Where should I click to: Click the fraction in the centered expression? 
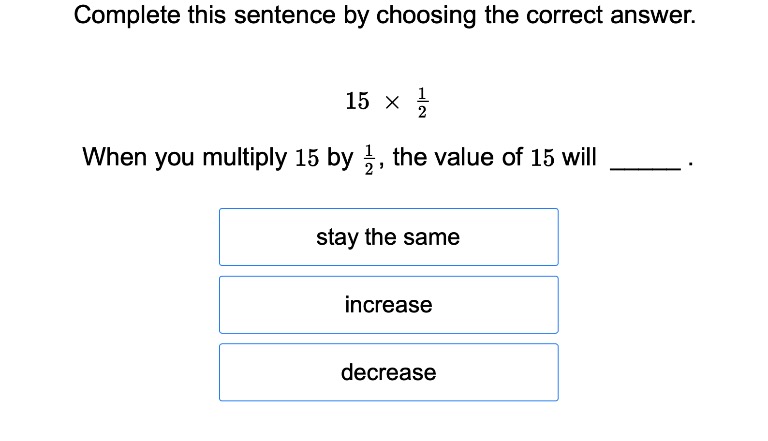tap(422, 102)
